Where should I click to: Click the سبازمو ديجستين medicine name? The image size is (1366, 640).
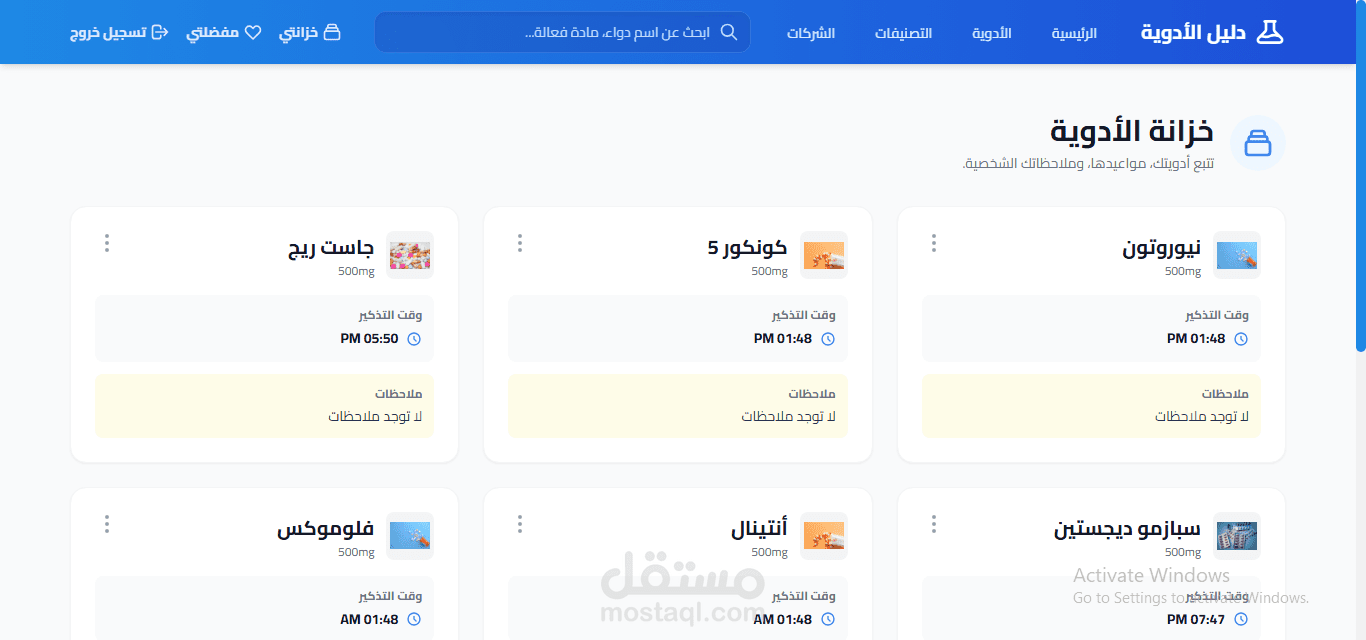(1128, 530)
